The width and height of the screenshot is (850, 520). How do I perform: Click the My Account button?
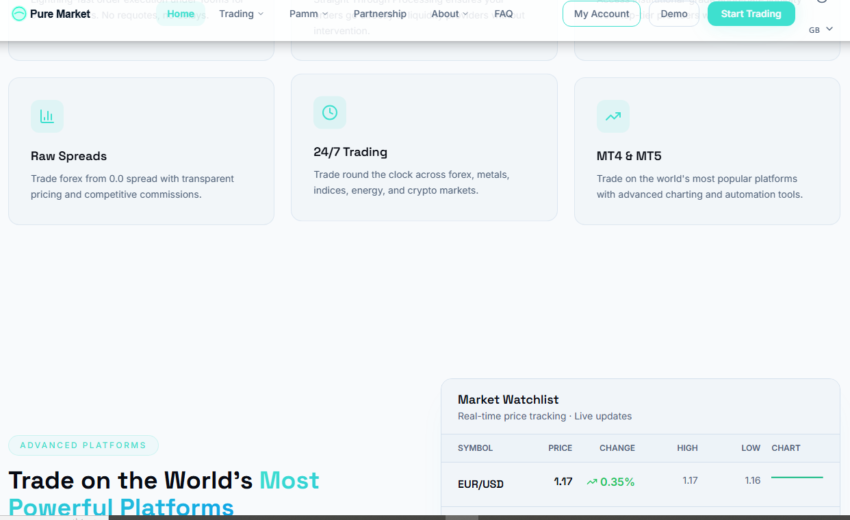(x=601, y=14)
